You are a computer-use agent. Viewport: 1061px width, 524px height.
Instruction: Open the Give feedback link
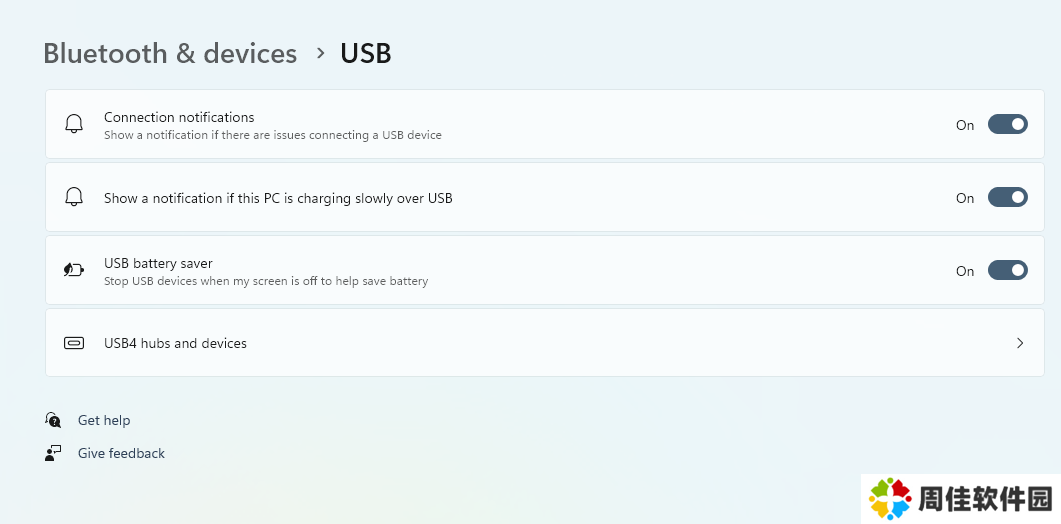tap(121, 454)
